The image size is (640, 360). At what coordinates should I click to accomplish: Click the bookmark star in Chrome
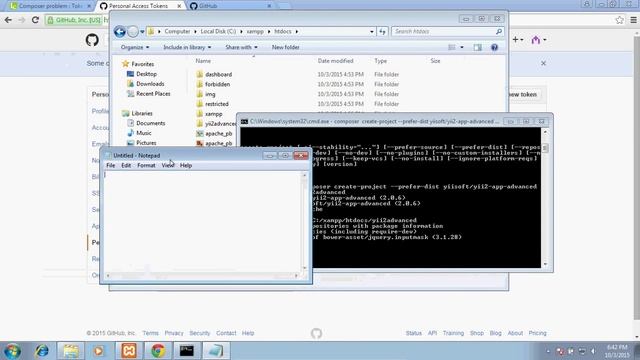click(x=619, y=20)
